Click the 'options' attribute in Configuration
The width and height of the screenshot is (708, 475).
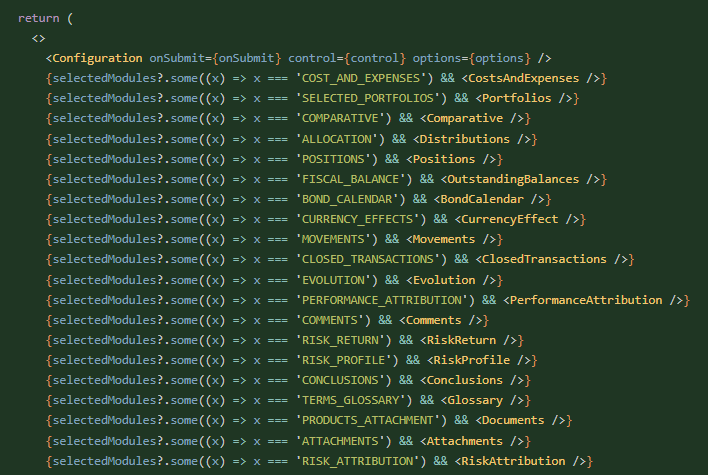pyautogui.click(x=437, y=58)
